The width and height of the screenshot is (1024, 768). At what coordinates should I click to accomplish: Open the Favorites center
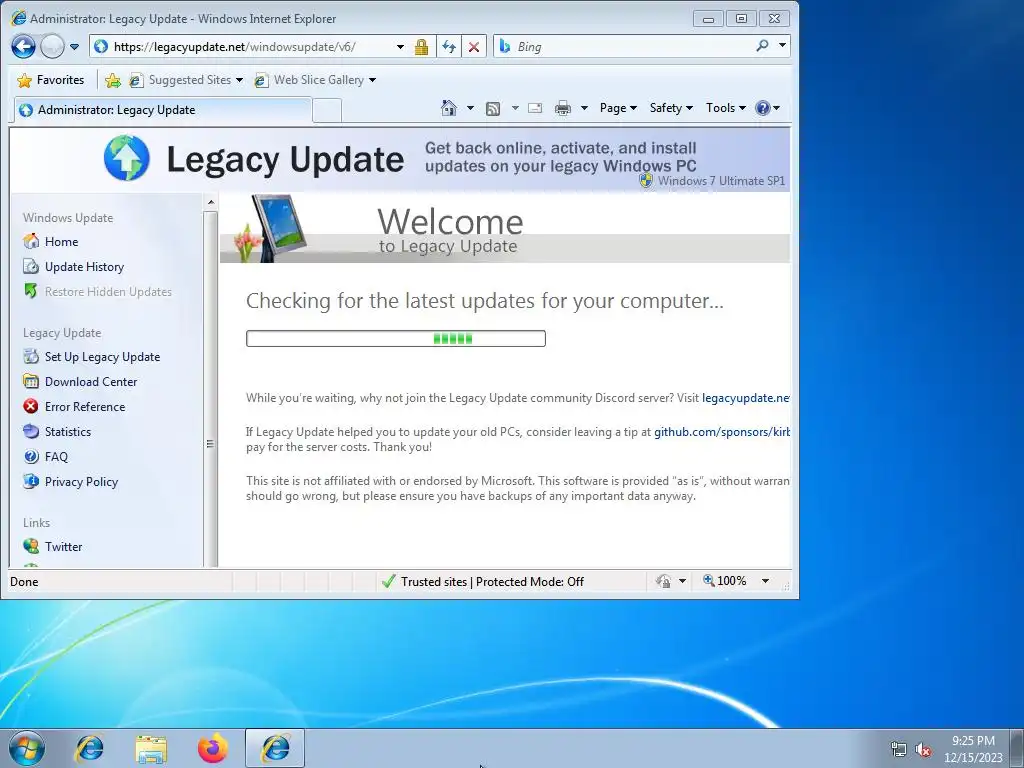[51, 80]
